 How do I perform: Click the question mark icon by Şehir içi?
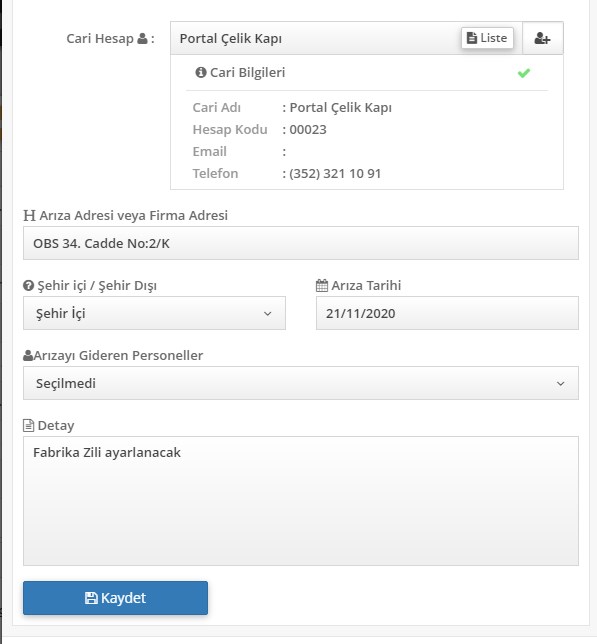(28, 285)
